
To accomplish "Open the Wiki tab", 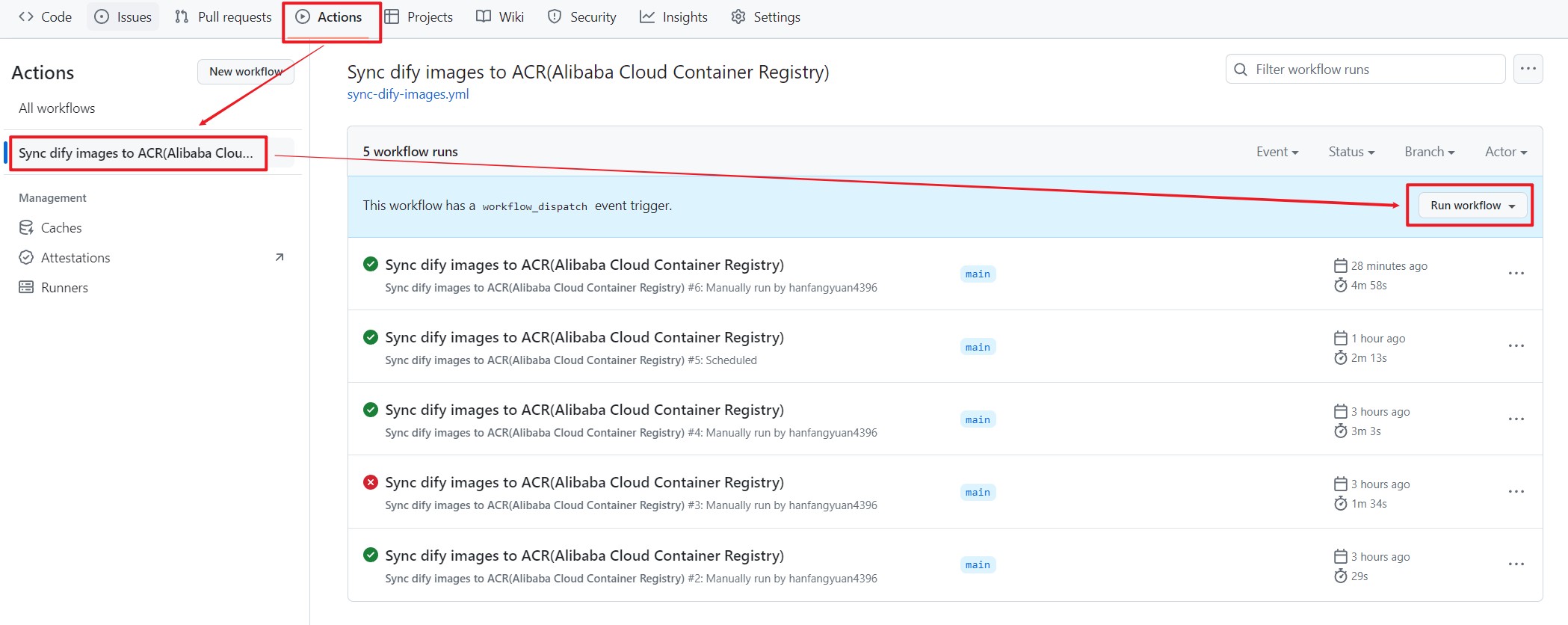I will coord(500,16).
